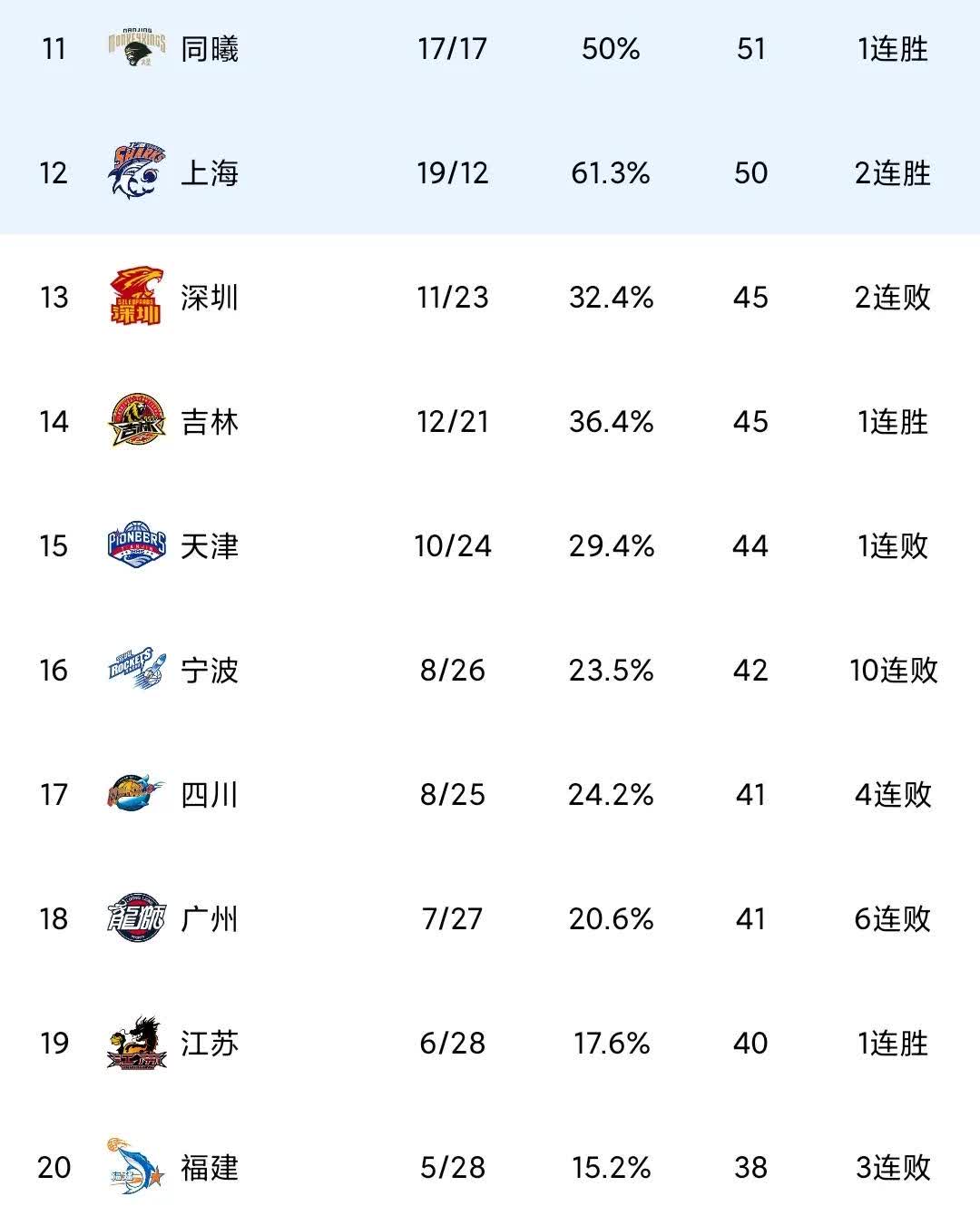
Task: Tap the Guangzhou Loong Lions logo
Action: click(137, 918)
